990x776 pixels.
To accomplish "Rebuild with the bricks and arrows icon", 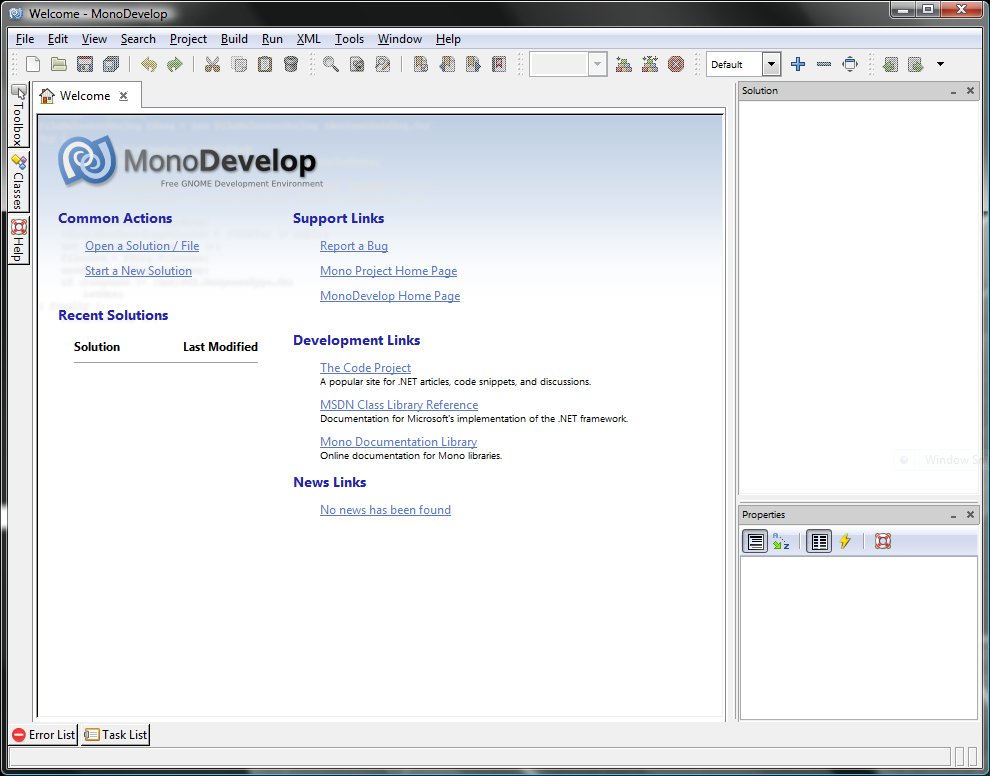I will tap(650, 64).
